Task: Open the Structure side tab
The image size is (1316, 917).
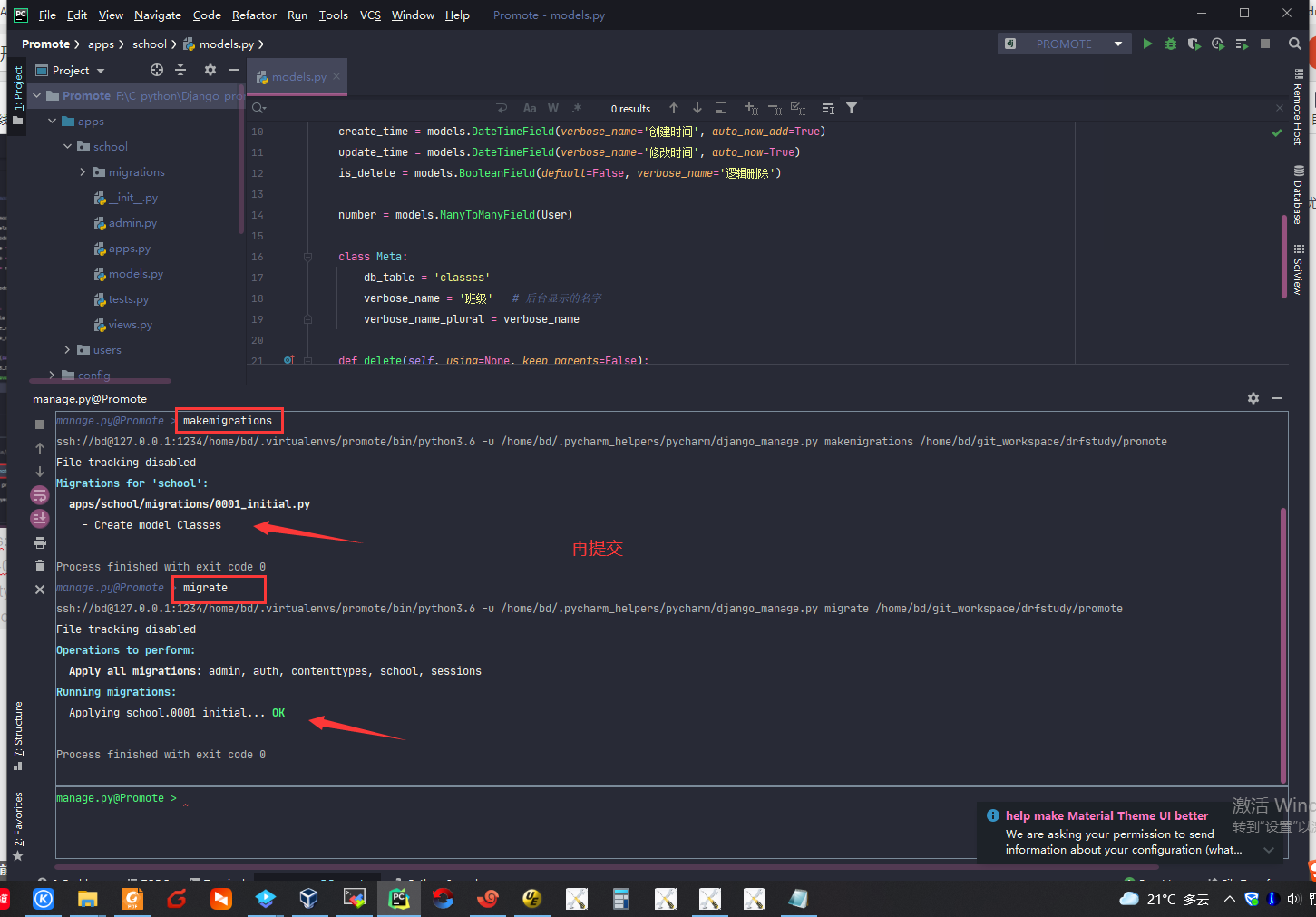Action: (x=18, y=736)
